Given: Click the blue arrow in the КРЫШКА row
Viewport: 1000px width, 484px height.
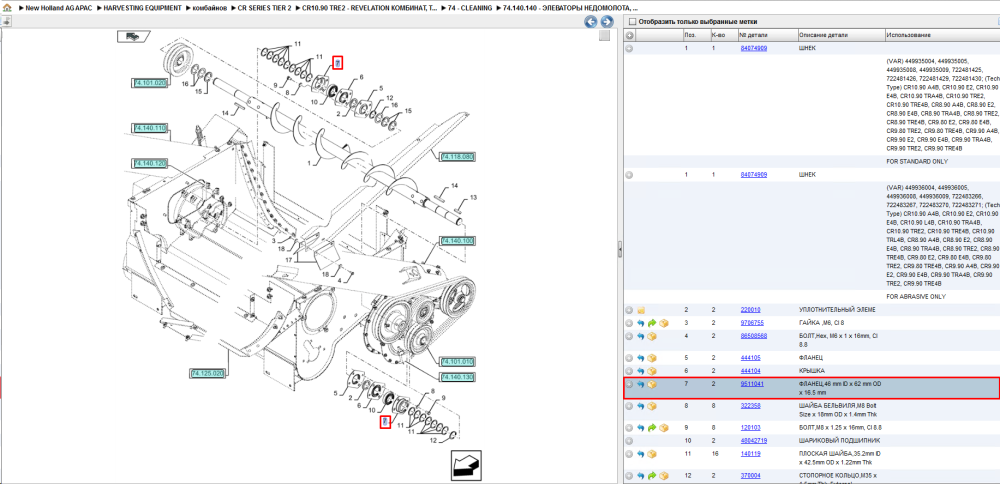Looking at the screenshot, I should coord(641,371).
